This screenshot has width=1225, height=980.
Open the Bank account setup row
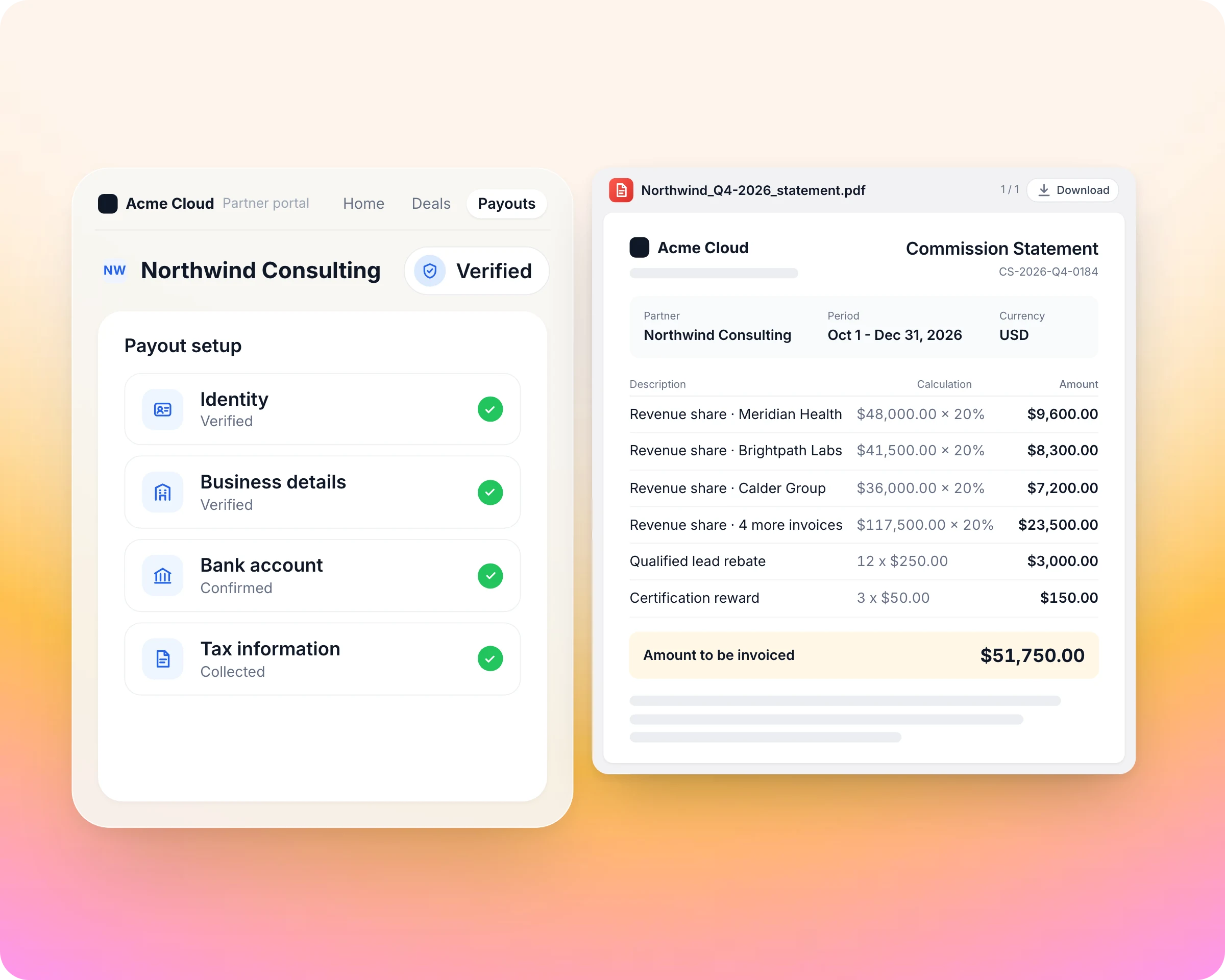(323, 576)
